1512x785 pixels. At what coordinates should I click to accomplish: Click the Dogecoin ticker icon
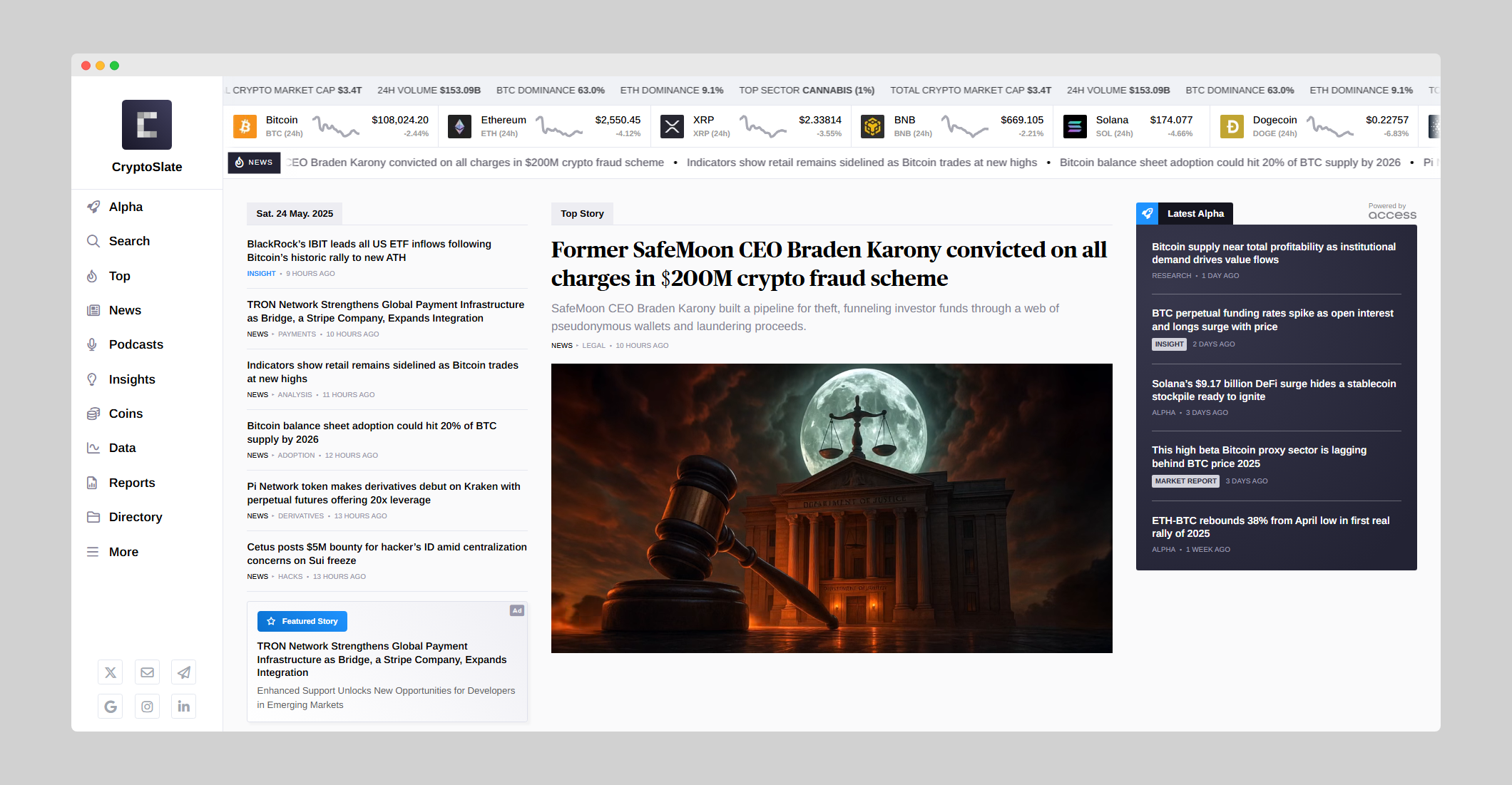[1232, 127]
